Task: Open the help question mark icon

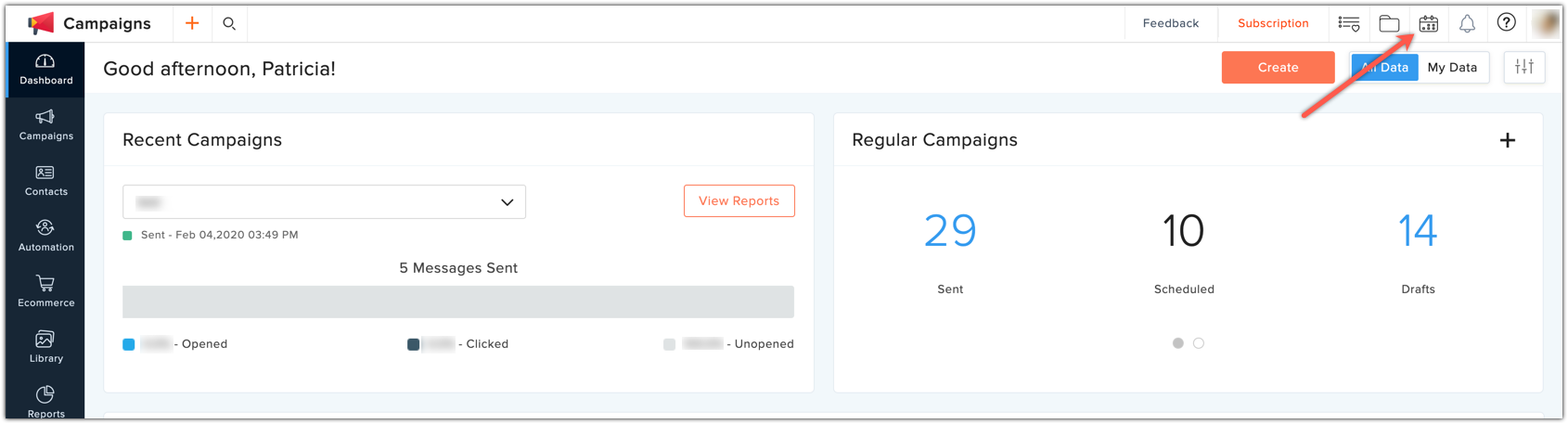Action: click(1506, 22)
